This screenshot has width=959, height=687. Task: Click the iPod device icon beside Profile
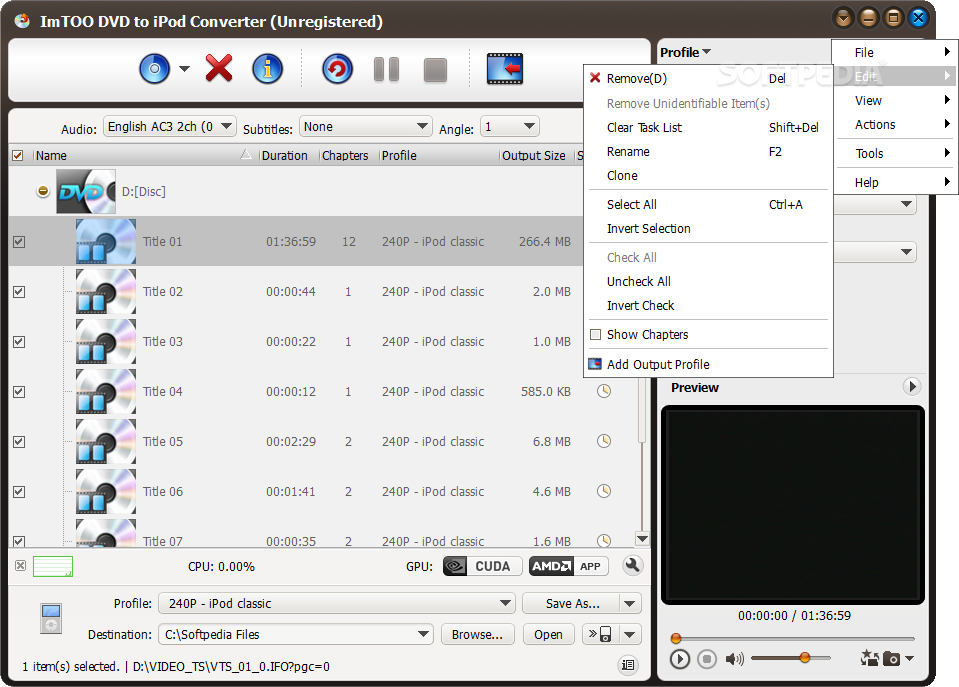(x=51, y=618)
